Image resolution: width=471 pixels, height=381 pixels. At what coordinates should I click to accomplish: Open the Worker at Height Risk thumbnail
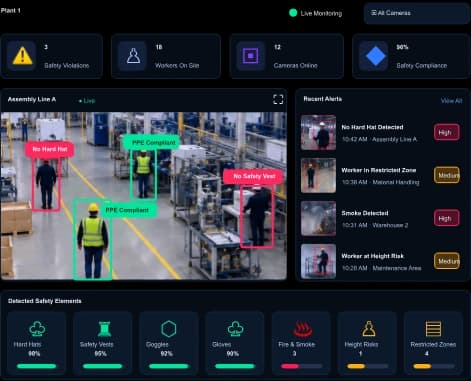[x=318, y=261]
